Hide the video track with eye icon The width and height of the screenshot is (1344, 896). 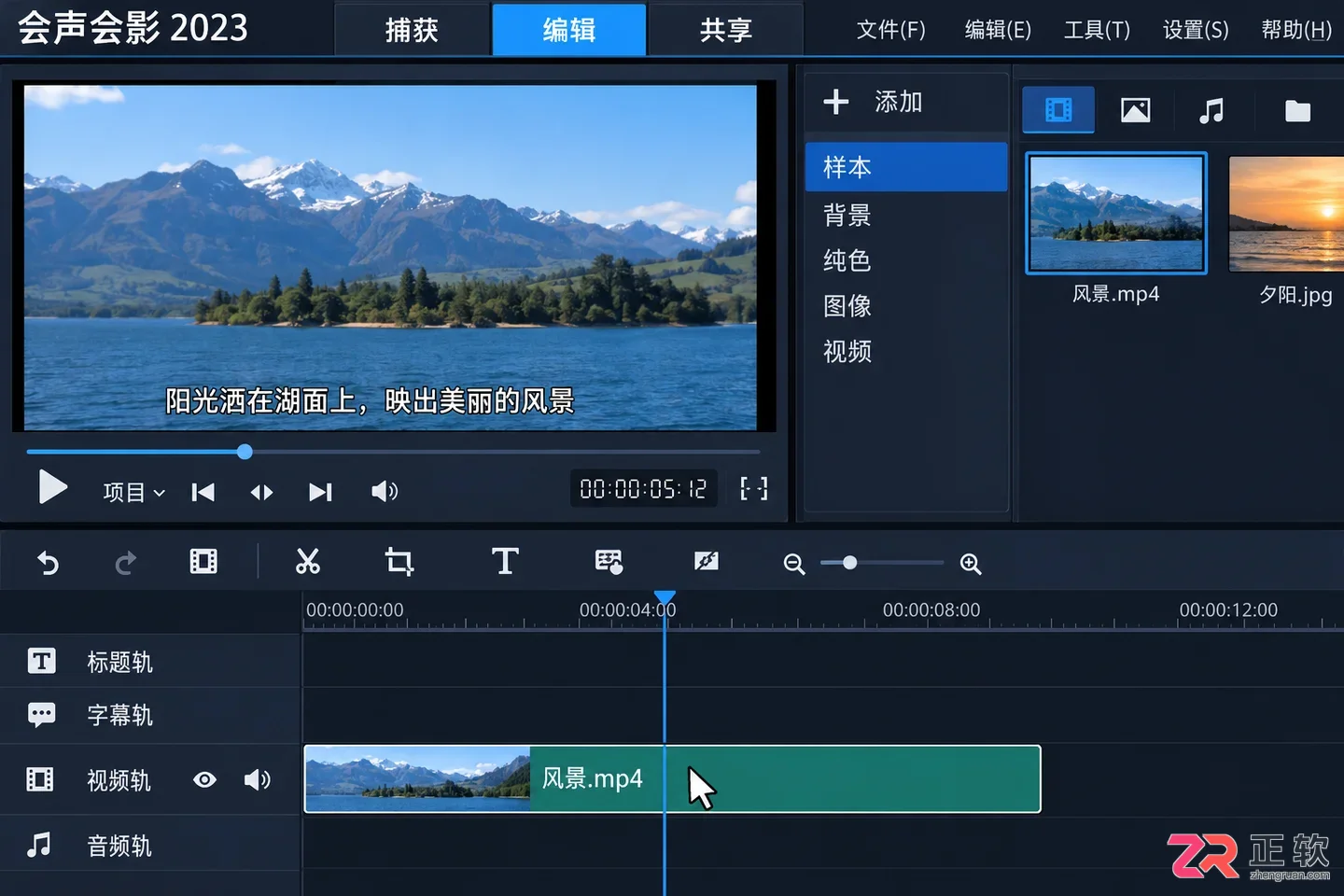coord(204,779)
